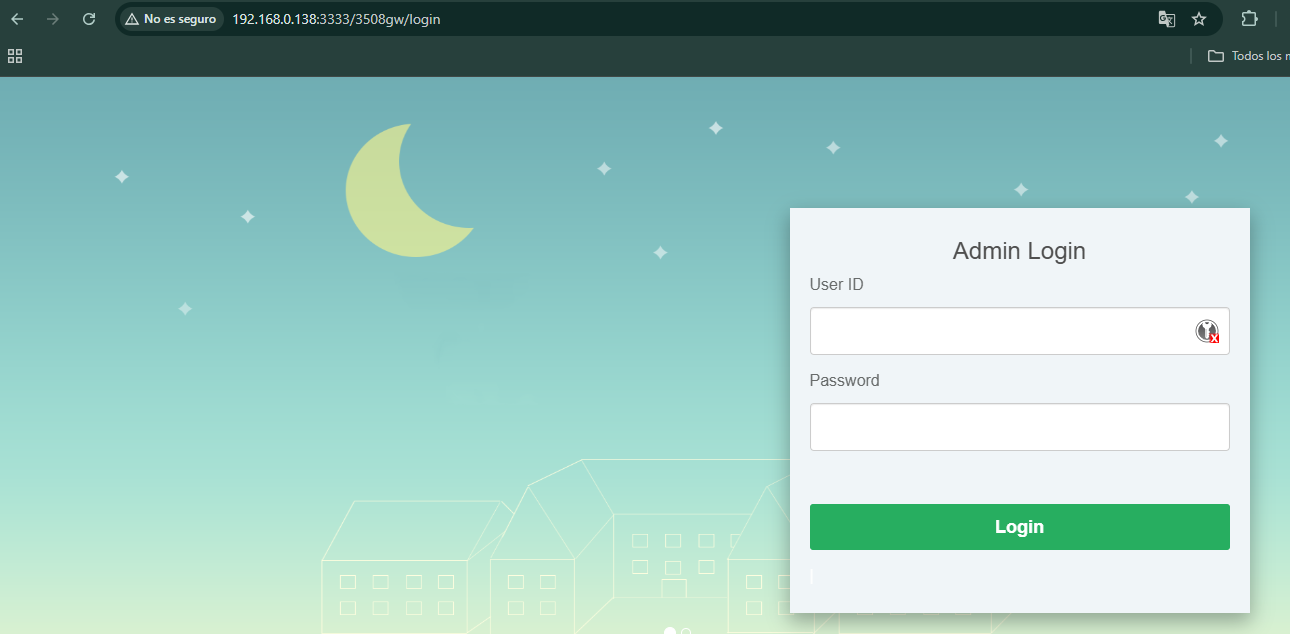Open the Google Translate page icon

pyautogui.click(x=1166, y=19)
